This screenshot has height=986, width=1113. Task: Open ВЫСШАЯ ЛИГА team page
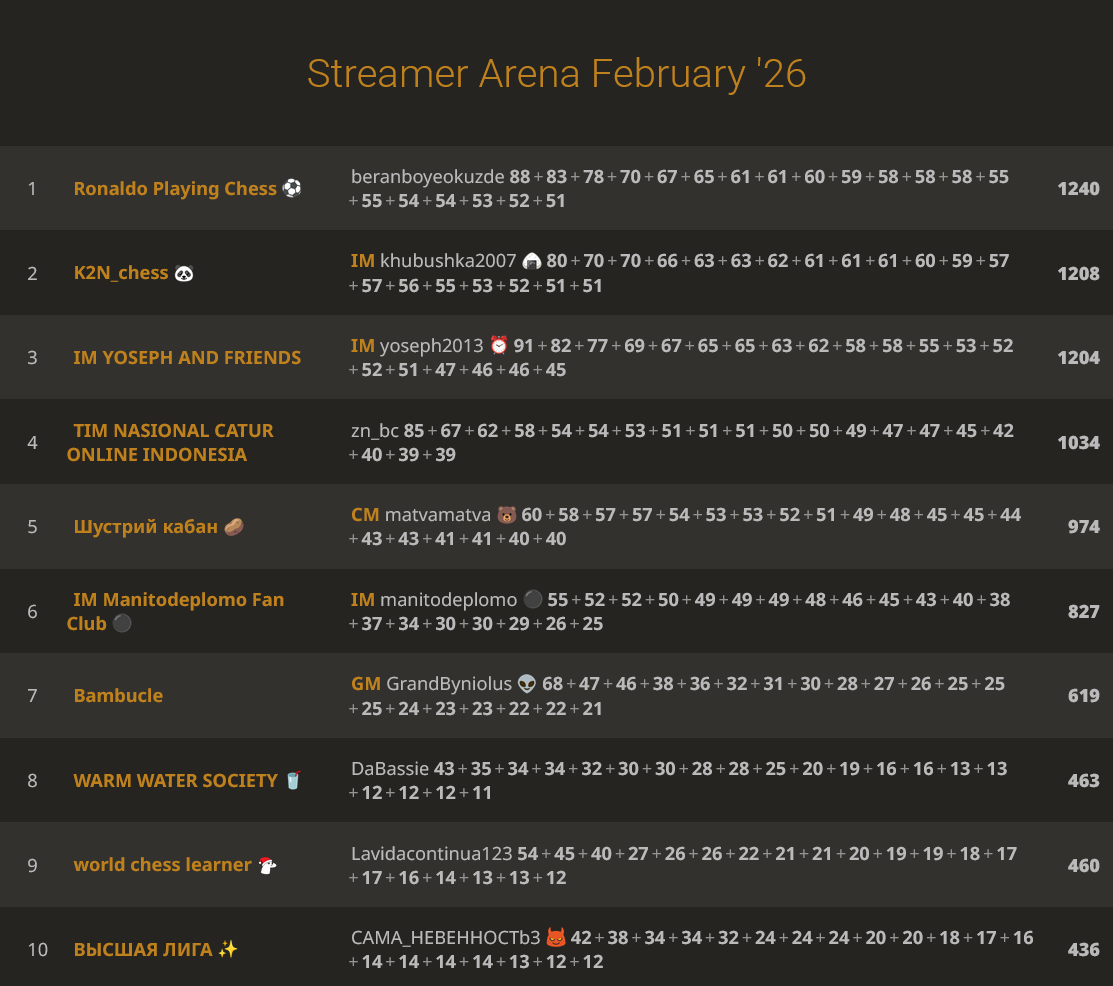(143, 949)
